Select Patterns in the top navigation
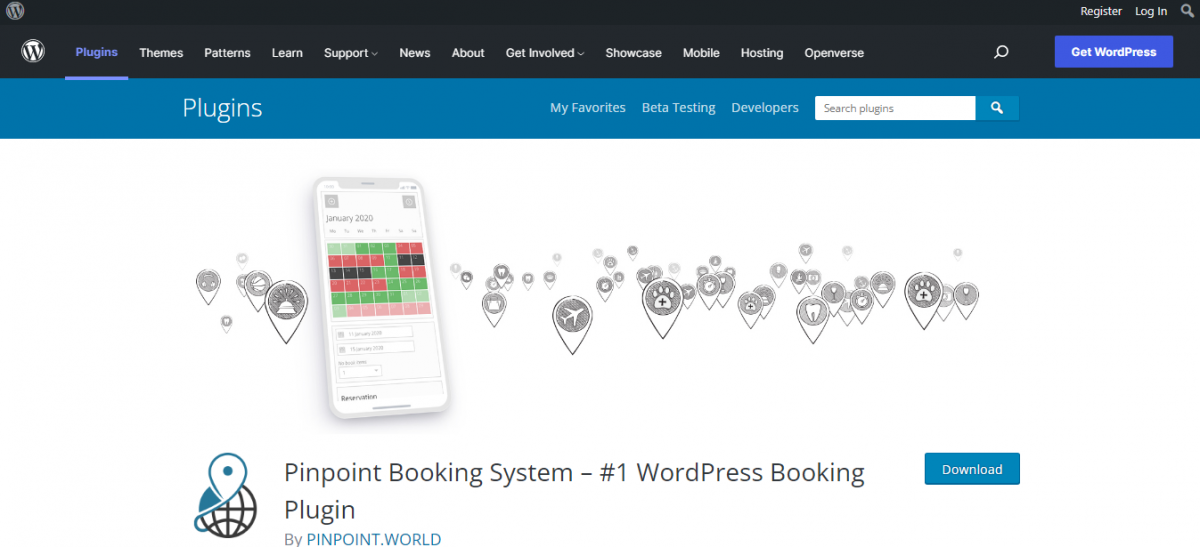Screen dimensions: 1200x547 click(x=227, y=53)
